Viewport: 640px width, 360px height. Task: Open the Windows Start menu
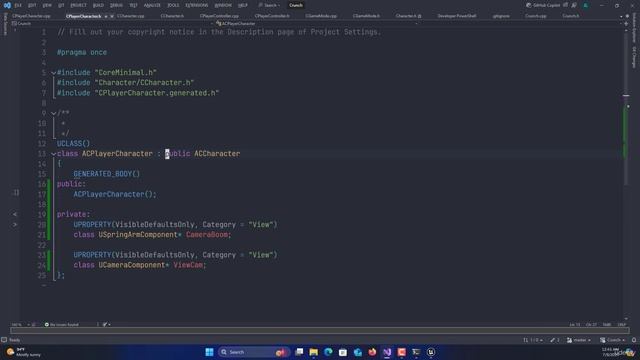tap(209, 352)
